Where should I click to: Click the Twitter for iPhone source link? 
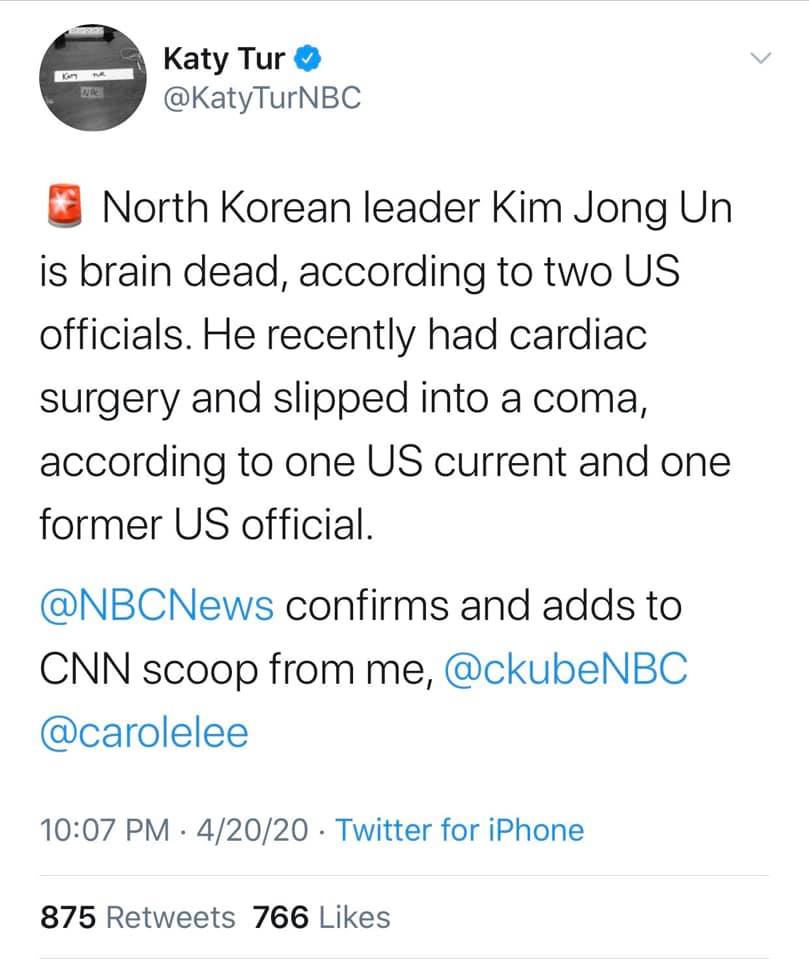tap(460, 831)
